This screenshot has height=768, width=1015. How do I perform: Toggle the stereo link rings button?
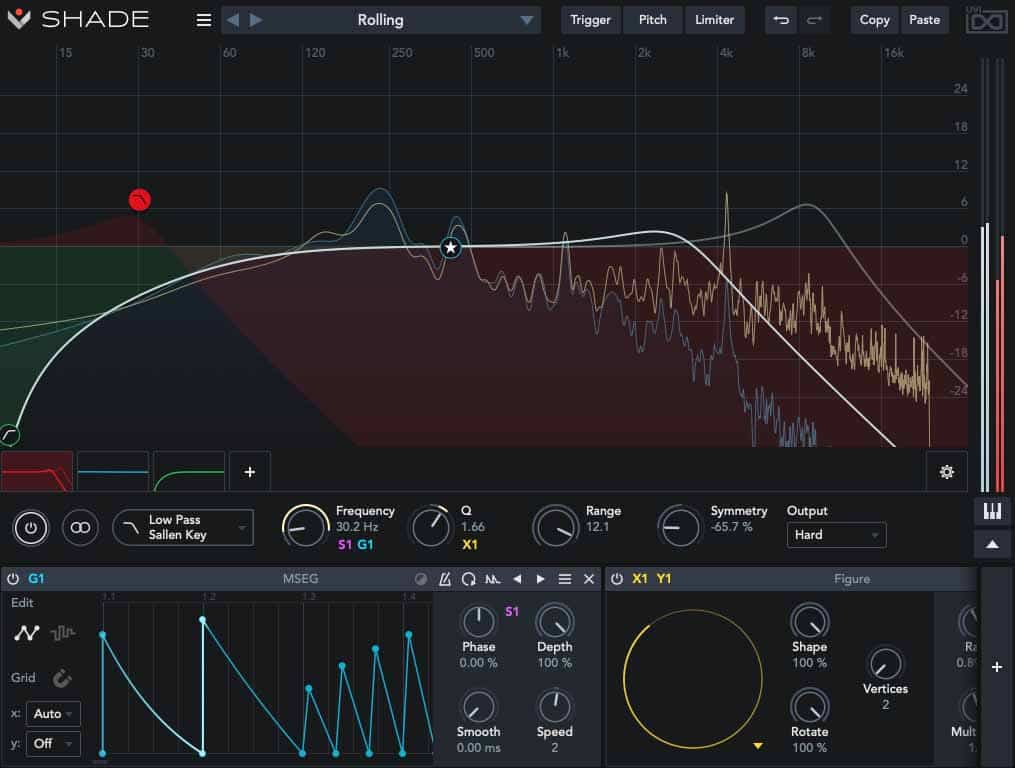point(80,528)
